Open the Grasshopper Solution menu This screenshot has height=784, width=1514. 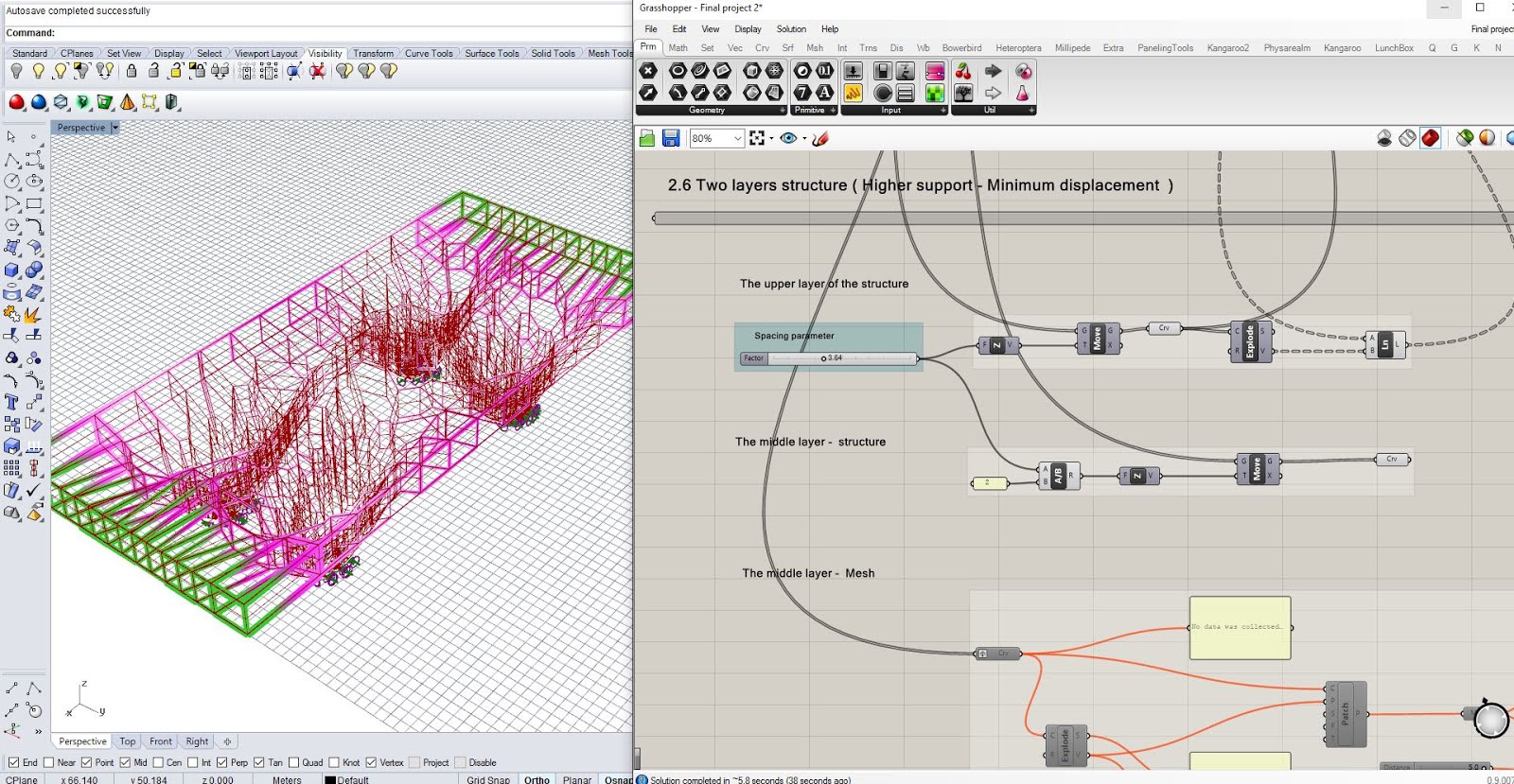point(791,29)
